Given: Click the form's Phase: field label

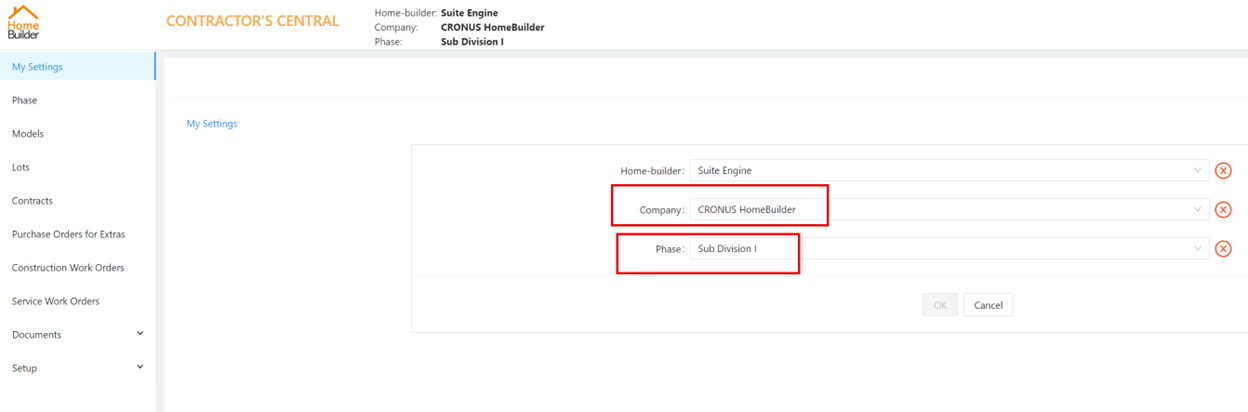Looking at the screenshot, I should tap(671, 249).
